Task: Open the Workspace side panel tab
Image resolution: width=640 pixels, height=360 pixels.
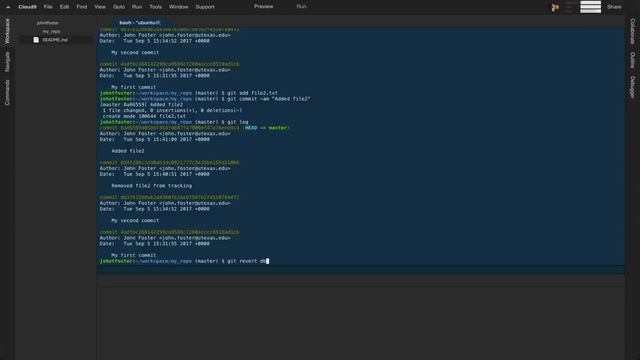Action: pos(7,31)
